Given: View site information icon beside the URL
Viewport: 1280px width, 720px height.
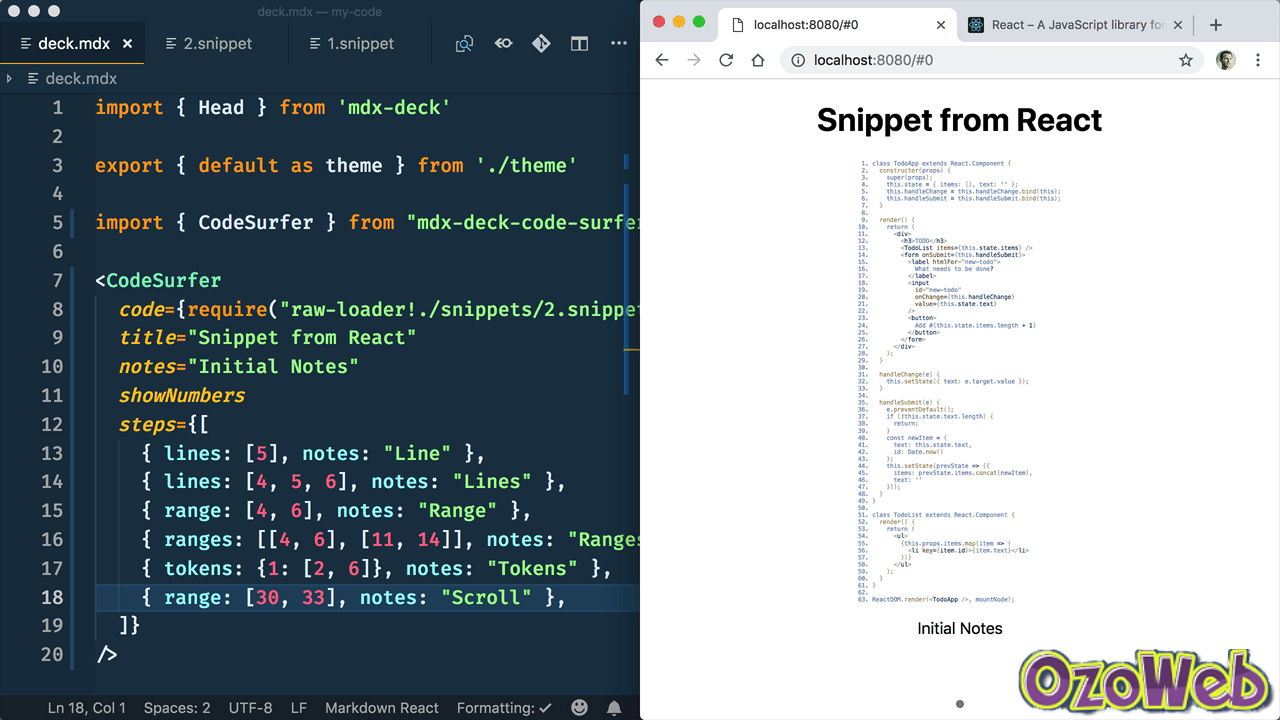Looking at the screenshot, I should point(798,60).
